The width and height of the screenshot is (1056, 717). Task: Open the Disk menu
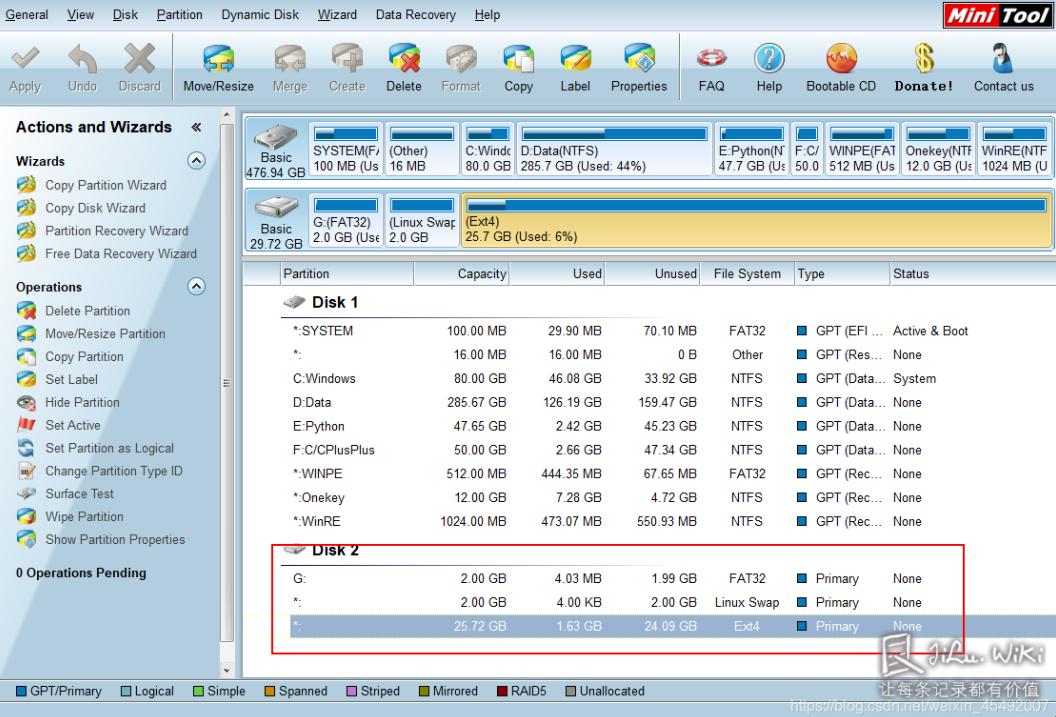tap(125, 14)
